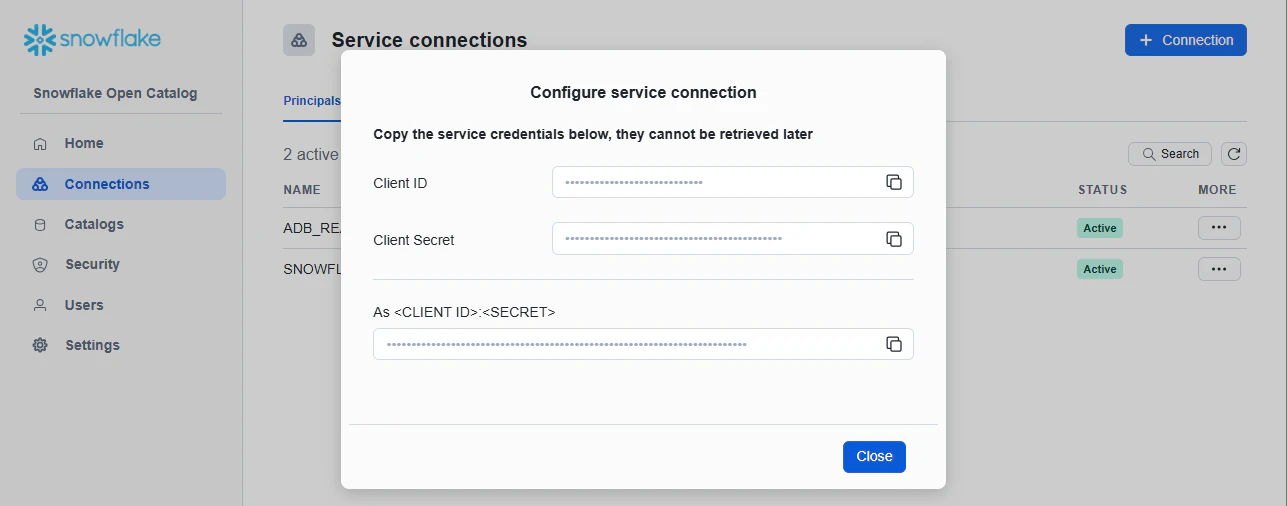Select Connections in the sidebar
The width and height of the screenshot is (1287, 506).
pos(107,184)
